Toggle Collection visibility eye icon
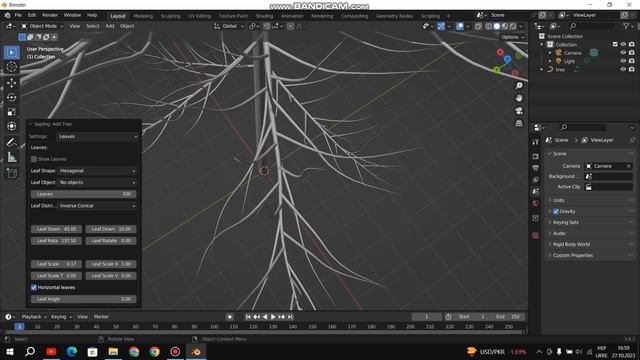The height and width of the screenshot is (360, 640). coord(623,44)
